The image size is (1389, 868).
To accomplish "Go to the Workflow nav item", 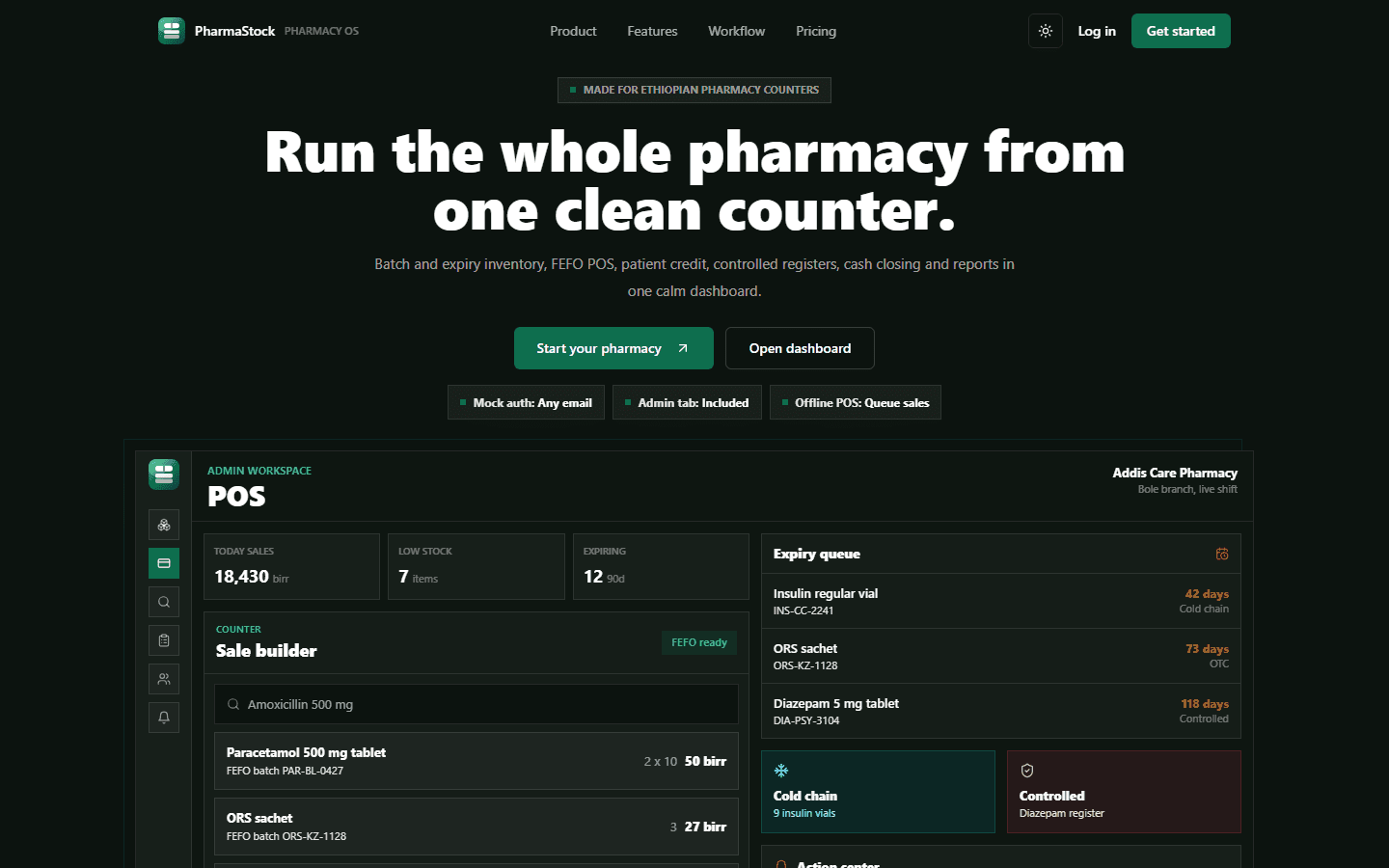I will [736, 31].
